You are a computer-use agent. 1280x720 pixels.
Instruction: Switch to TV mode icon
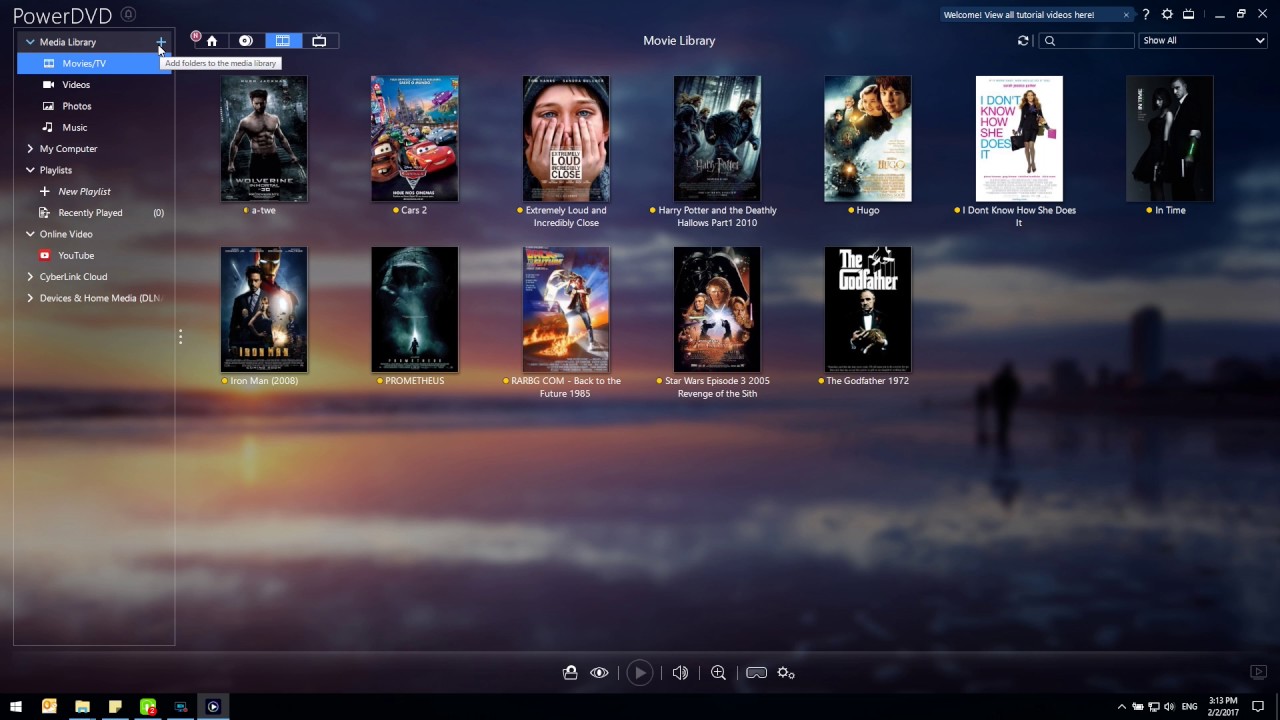(x=1189, y=15)
